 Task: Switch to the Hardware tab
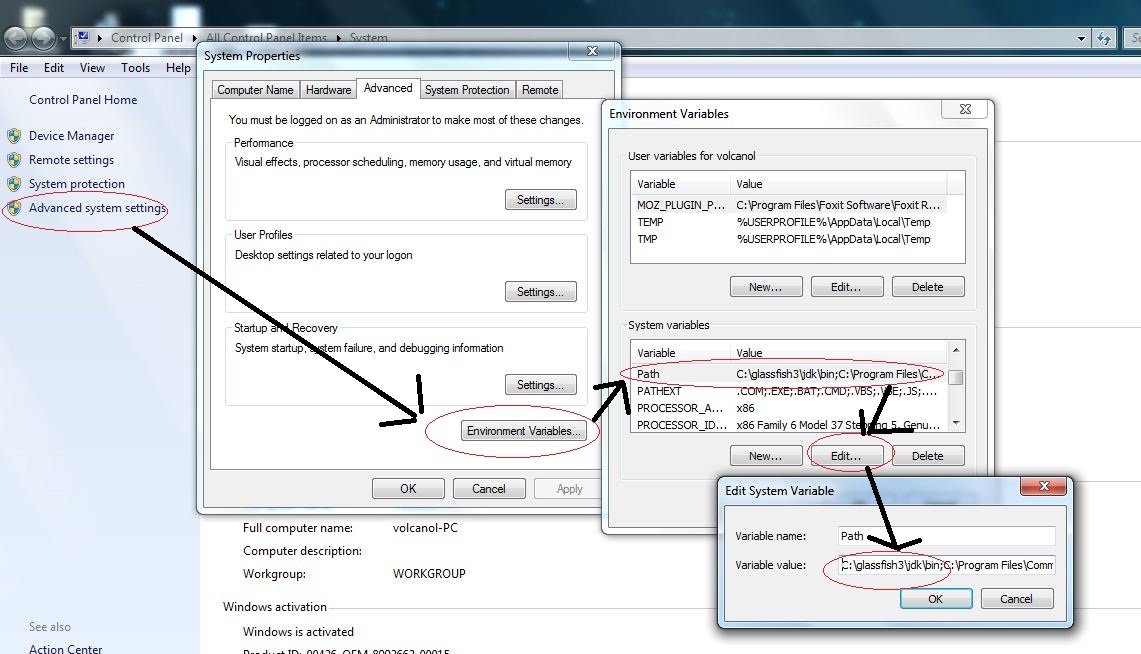(328, 89)
